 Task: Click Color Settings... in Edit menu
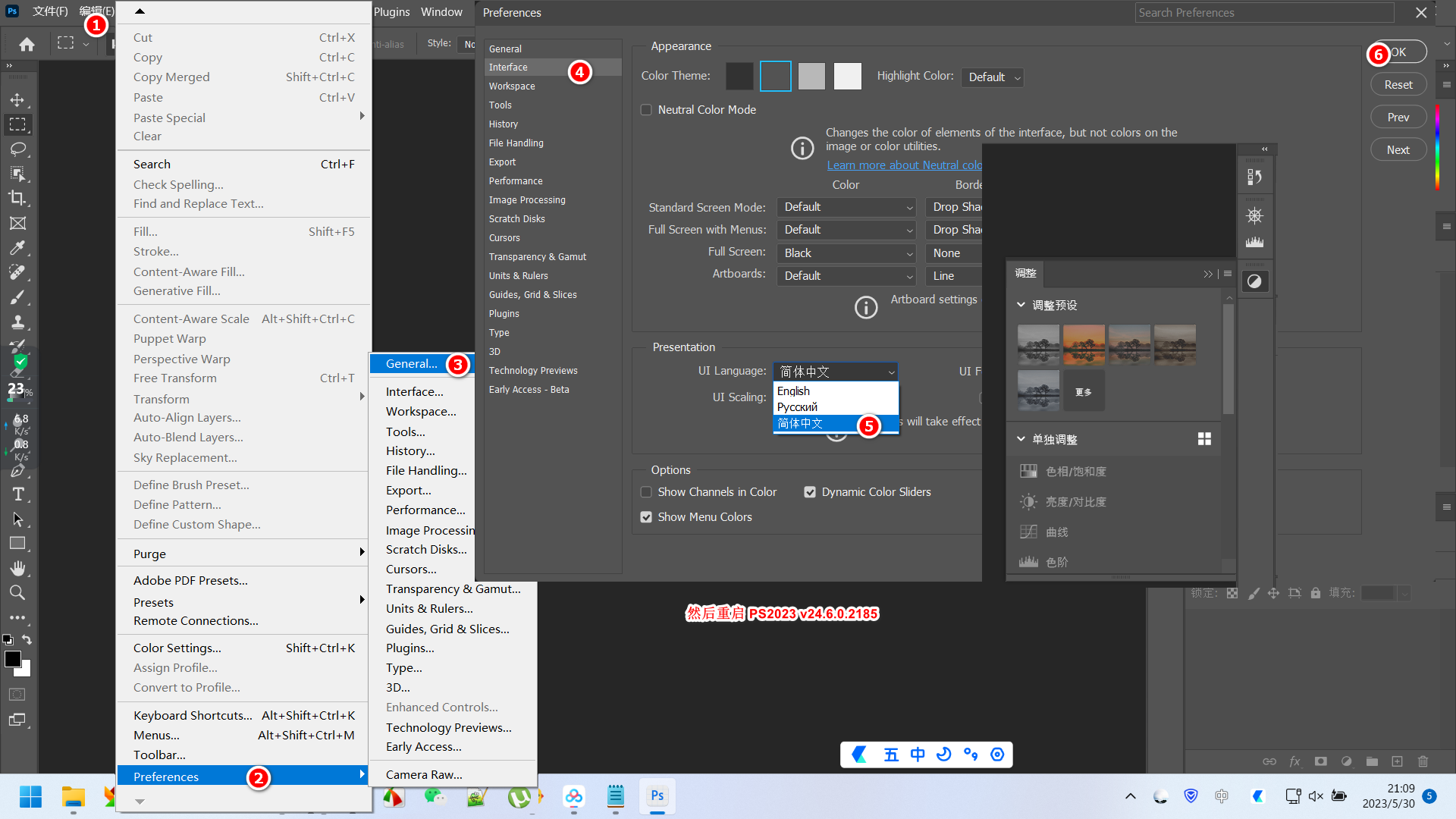(243, 648)
